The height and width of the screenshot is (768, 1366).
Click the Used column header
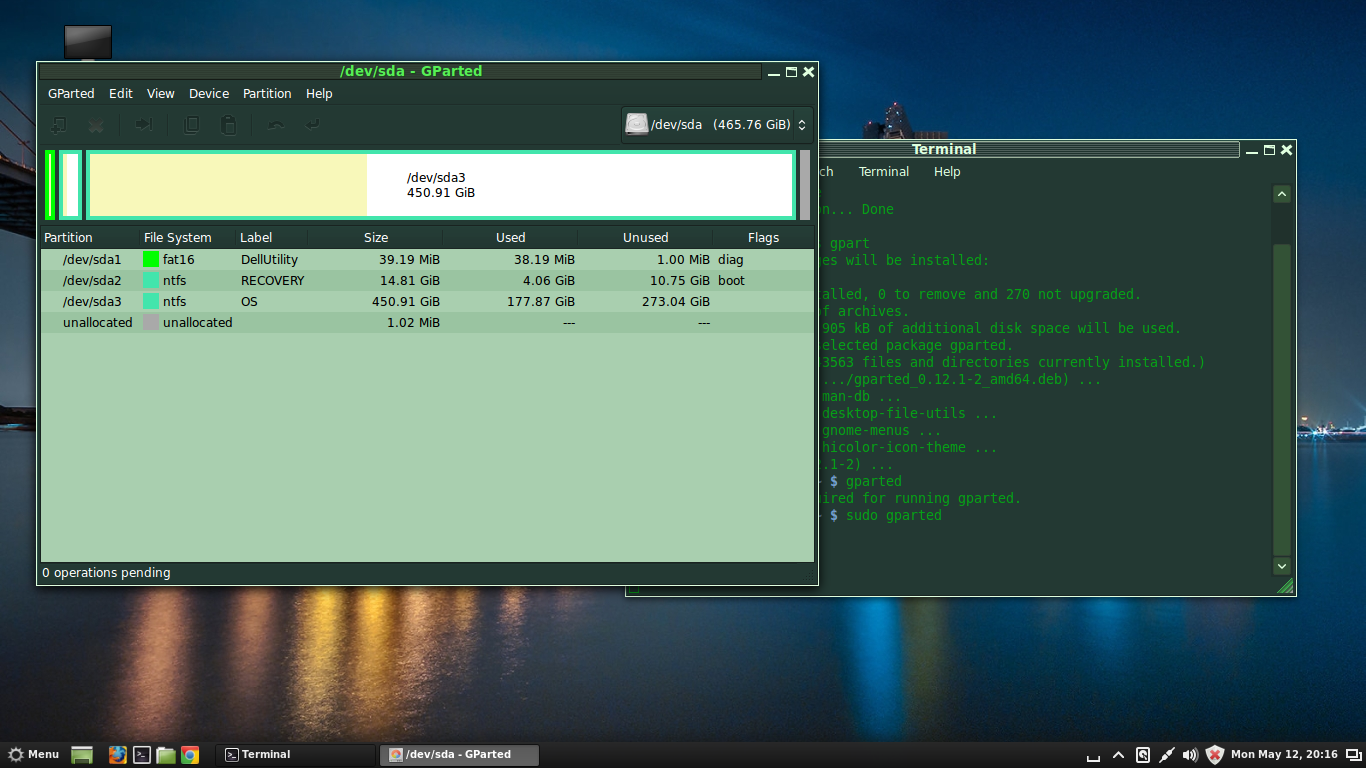point(510,238)
